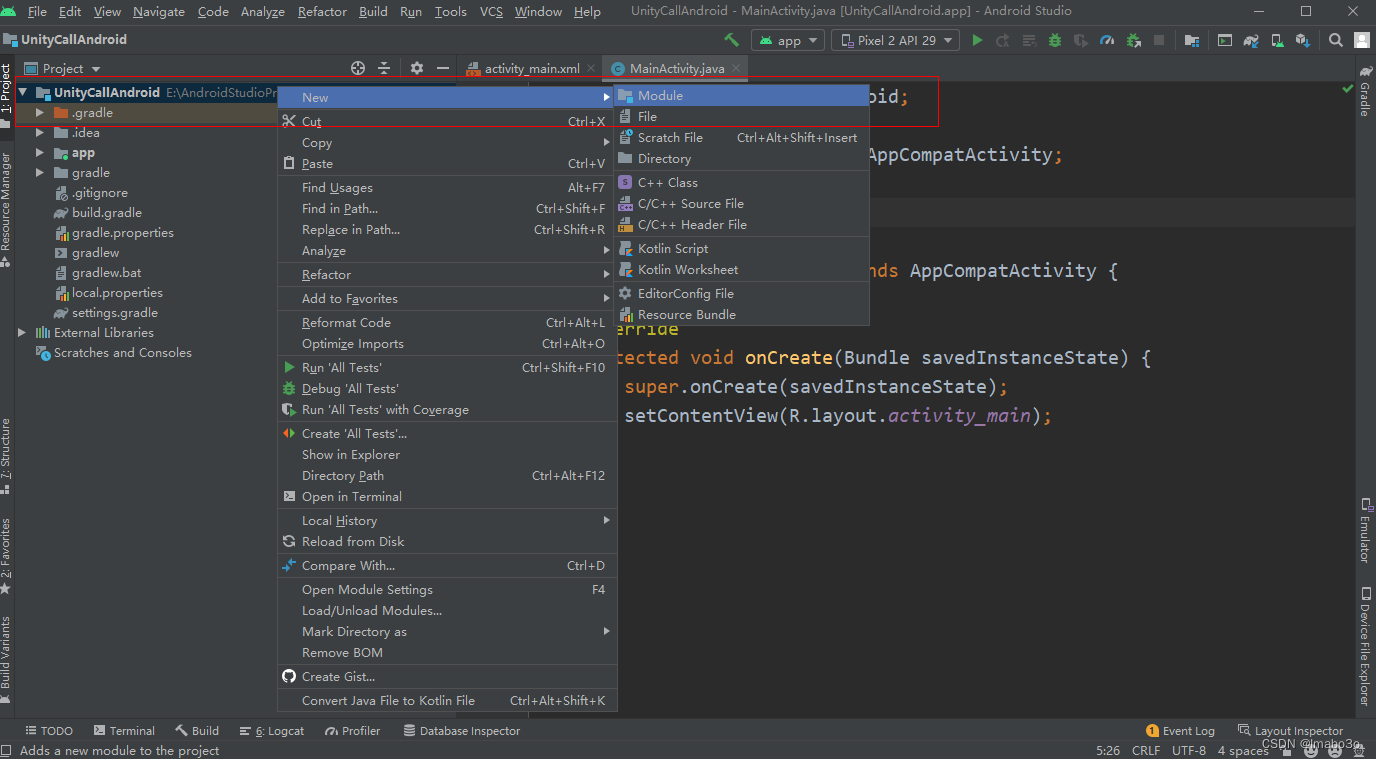Click the Stop square toolbar icon
Image resolution: width=1376 pixels, height=759 pixels.
1159,40
